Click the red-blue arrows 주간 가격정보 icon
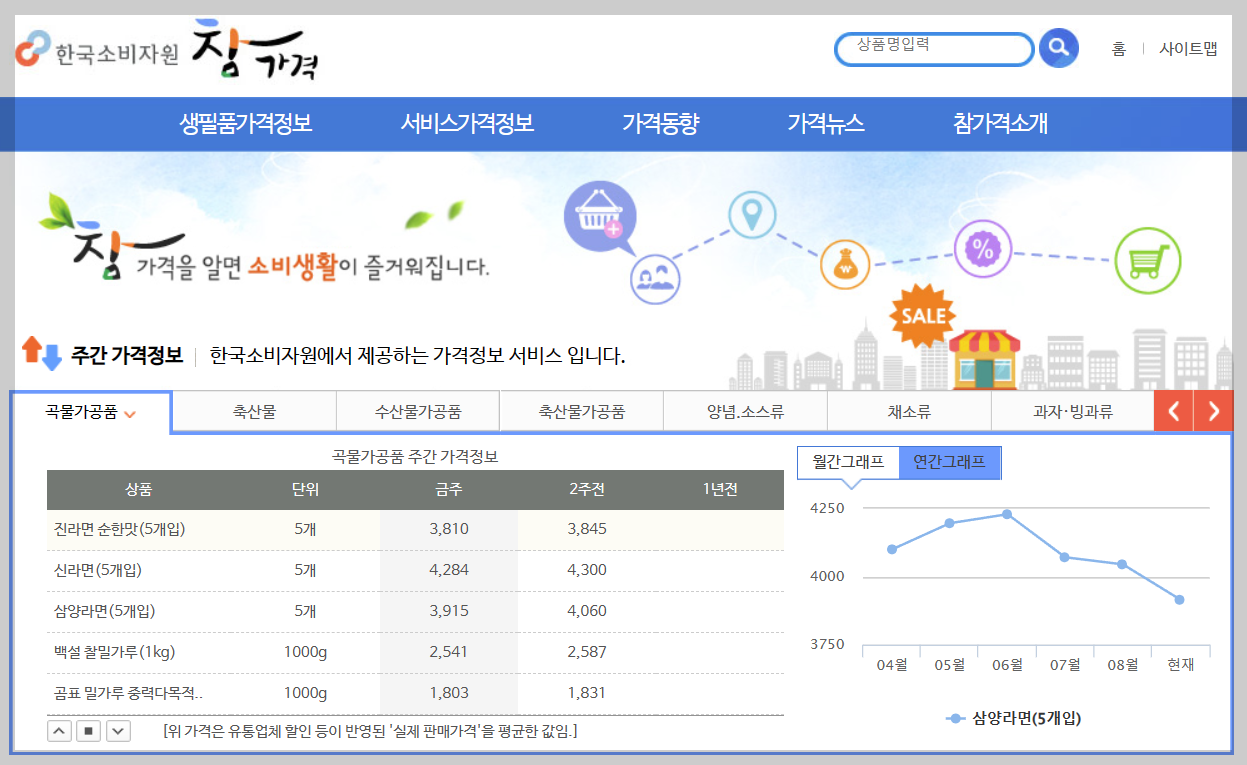Image resolution: width=1247 pixels, height=765 pixels. coord(42,353)
